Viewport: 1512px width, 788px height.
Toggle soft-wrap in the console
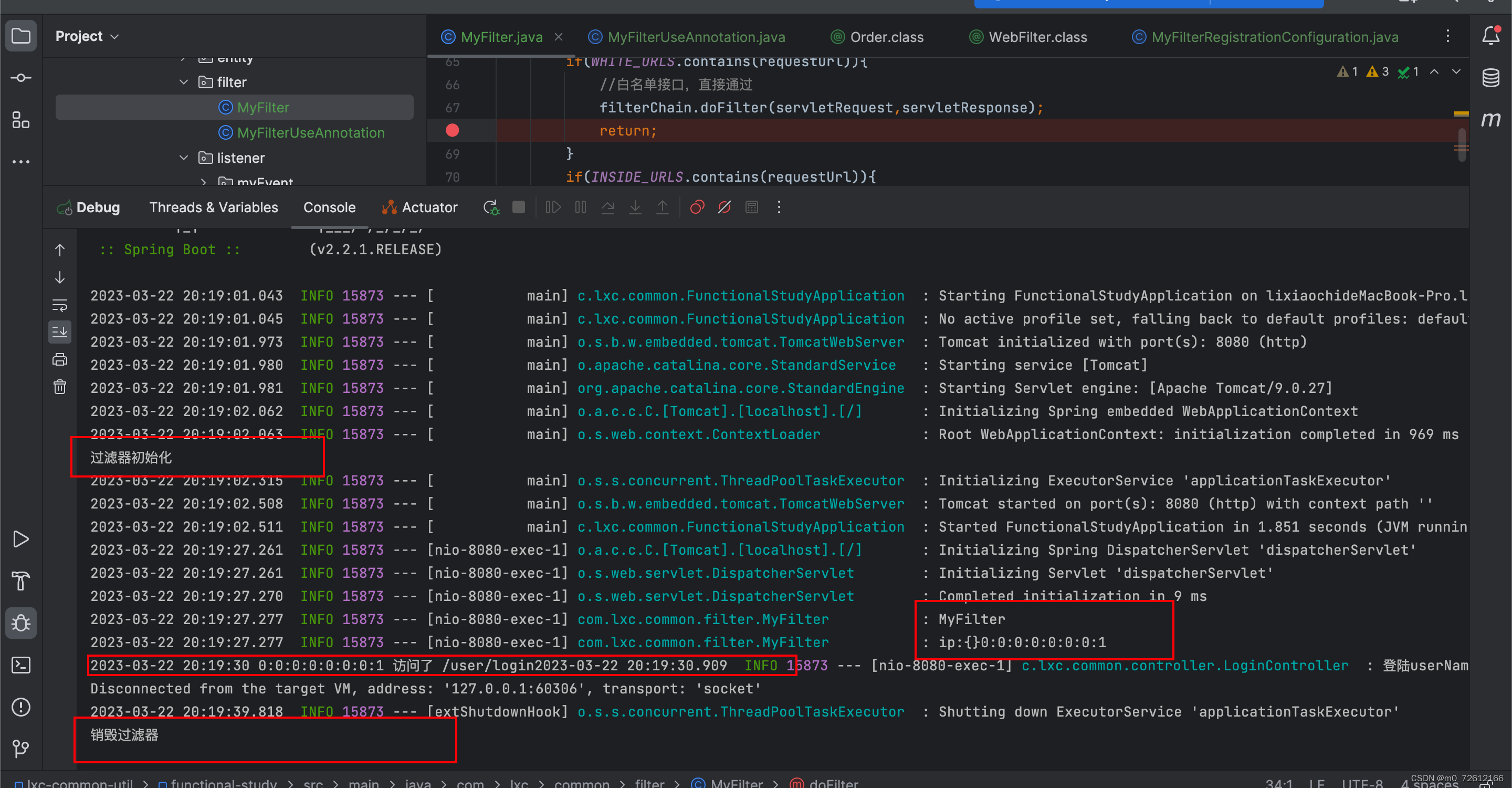coord(60,305)
